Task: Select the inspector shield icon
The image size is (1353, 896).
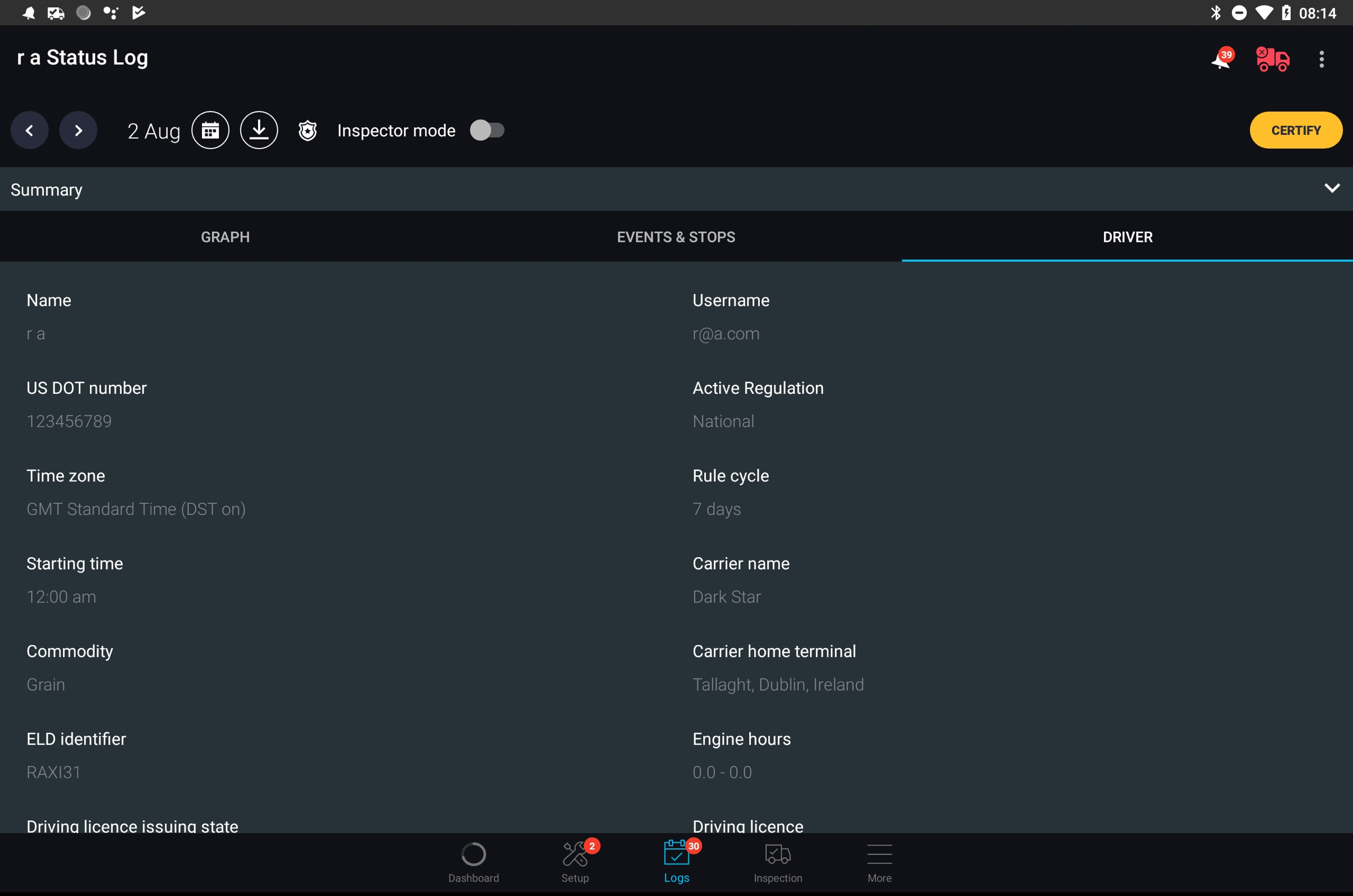Action: 307,130
